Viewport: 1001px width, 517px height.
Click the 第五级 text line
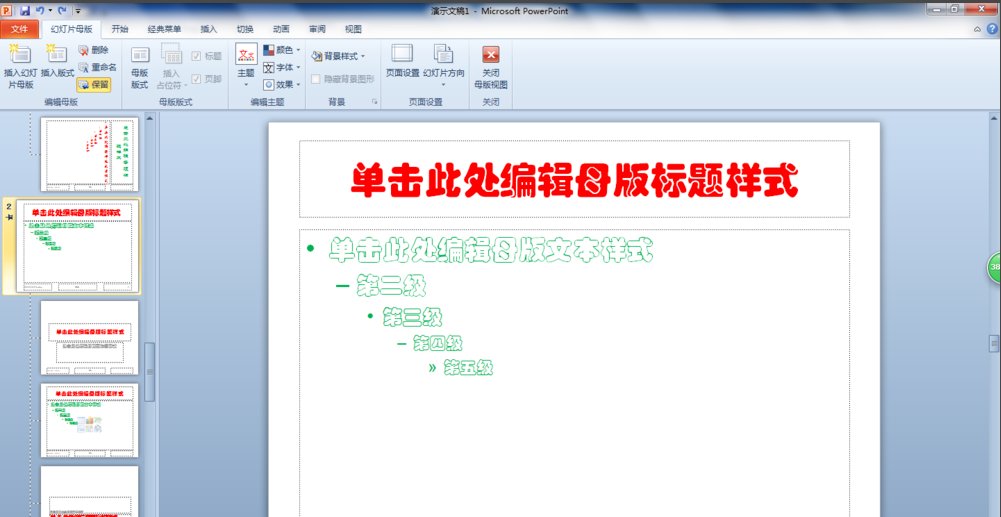pos(469,368)
